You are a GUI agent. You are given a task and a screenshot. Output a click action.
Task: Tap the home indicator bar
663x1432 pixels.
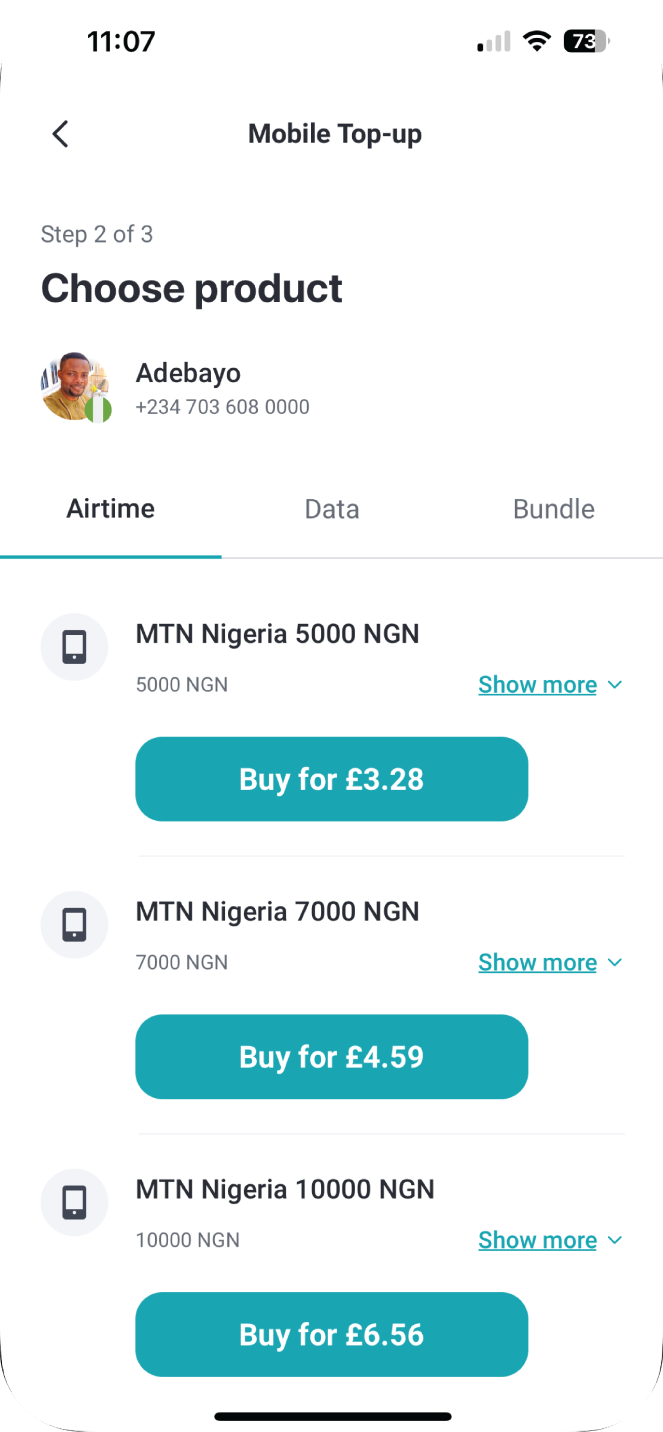[x=332, y=1415]
